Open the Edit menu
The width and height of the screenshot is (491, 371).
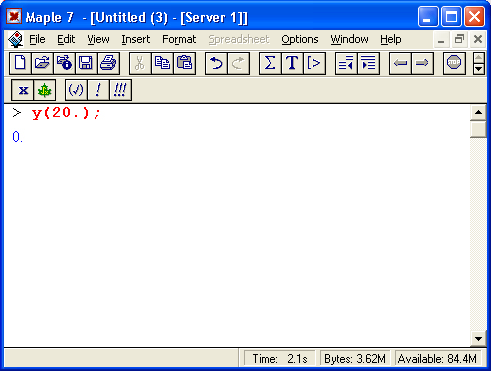tap(66, 39)
